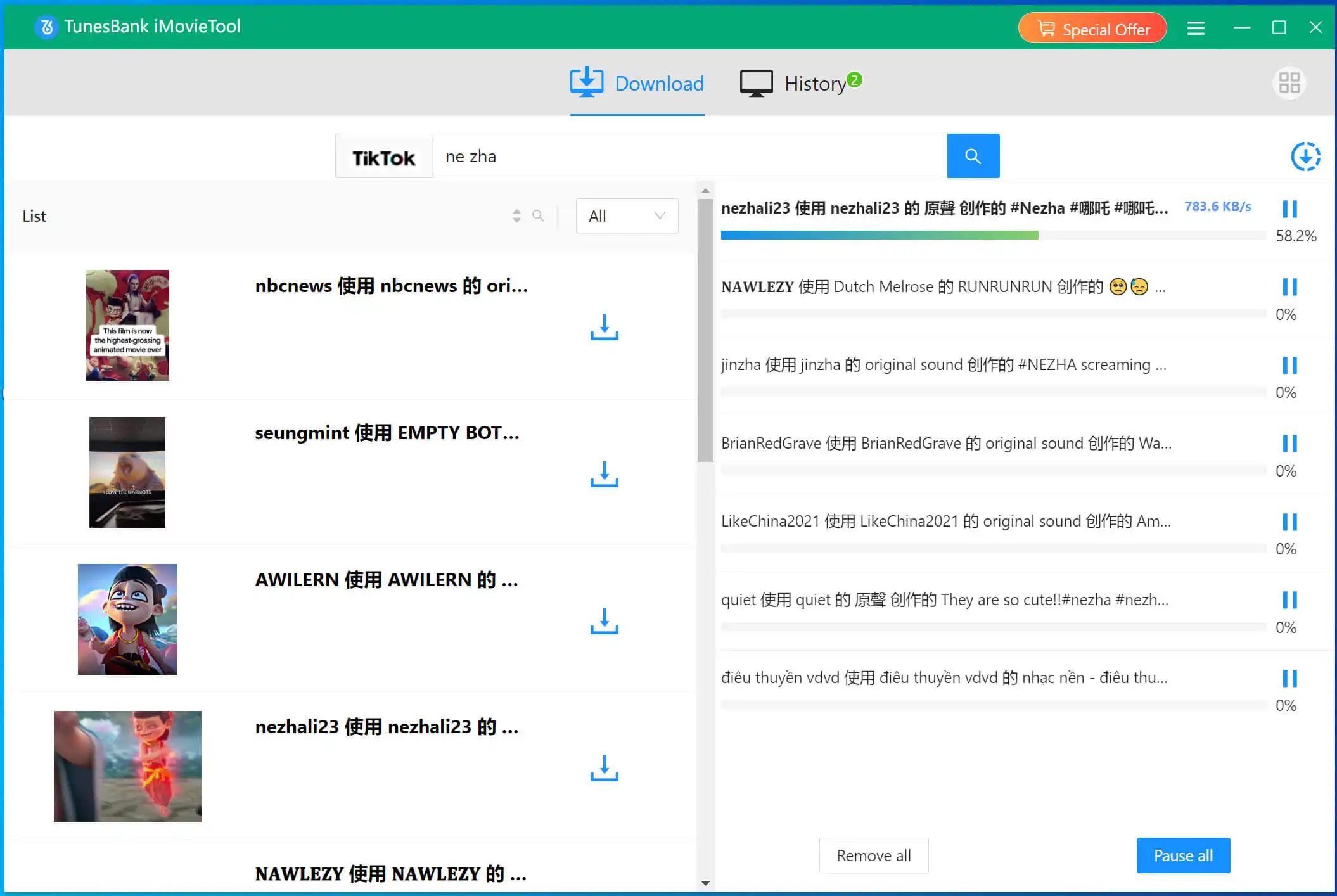Open the AWILERN Nezha face thumbnail
Image resolution: width=1337 pixels, height=896 pixels.
pyautogui.click(x=127, y=619)
